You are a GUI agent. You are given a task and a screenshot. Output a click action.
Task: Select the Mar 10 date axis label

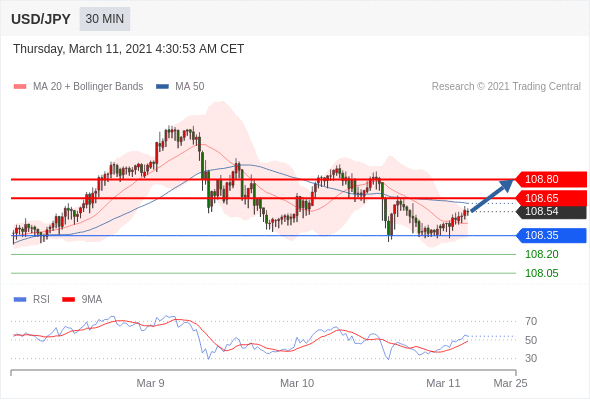[x=297, y=383]
